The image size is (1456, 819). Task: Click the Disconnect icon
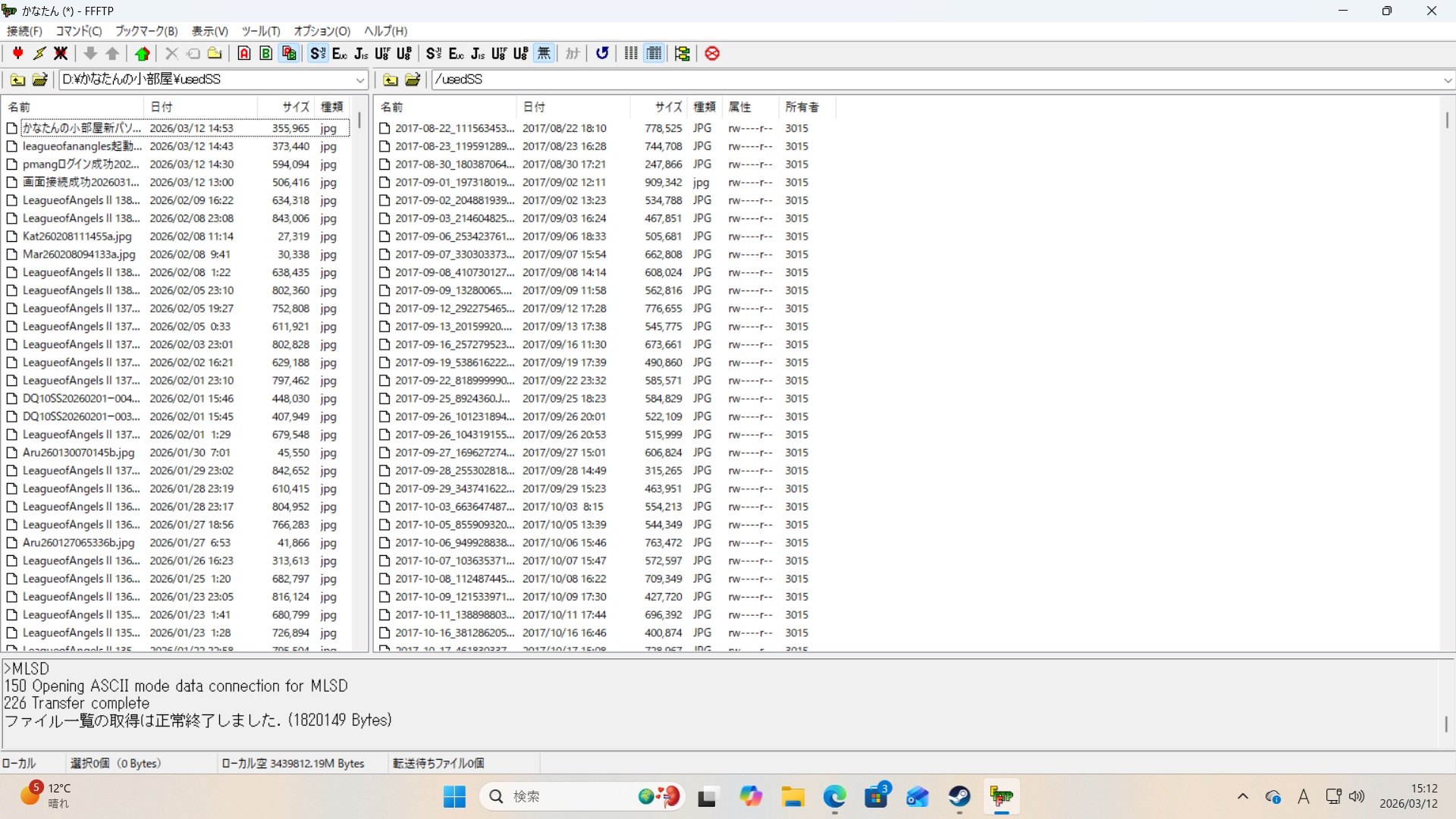61,53
